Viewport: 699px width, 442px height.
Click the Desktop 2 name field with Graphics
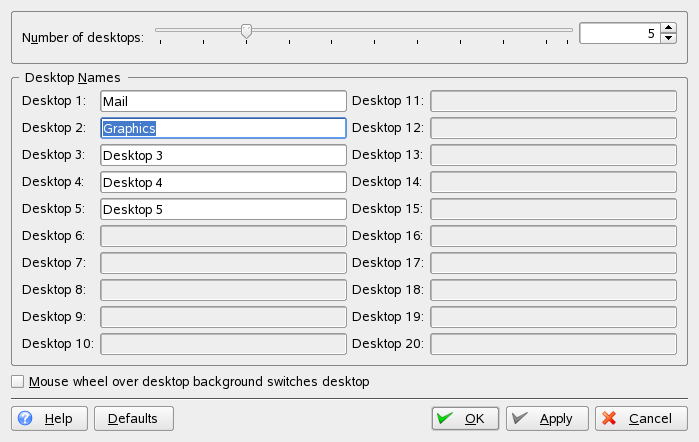pyautogui.click(x=223, y=128)
